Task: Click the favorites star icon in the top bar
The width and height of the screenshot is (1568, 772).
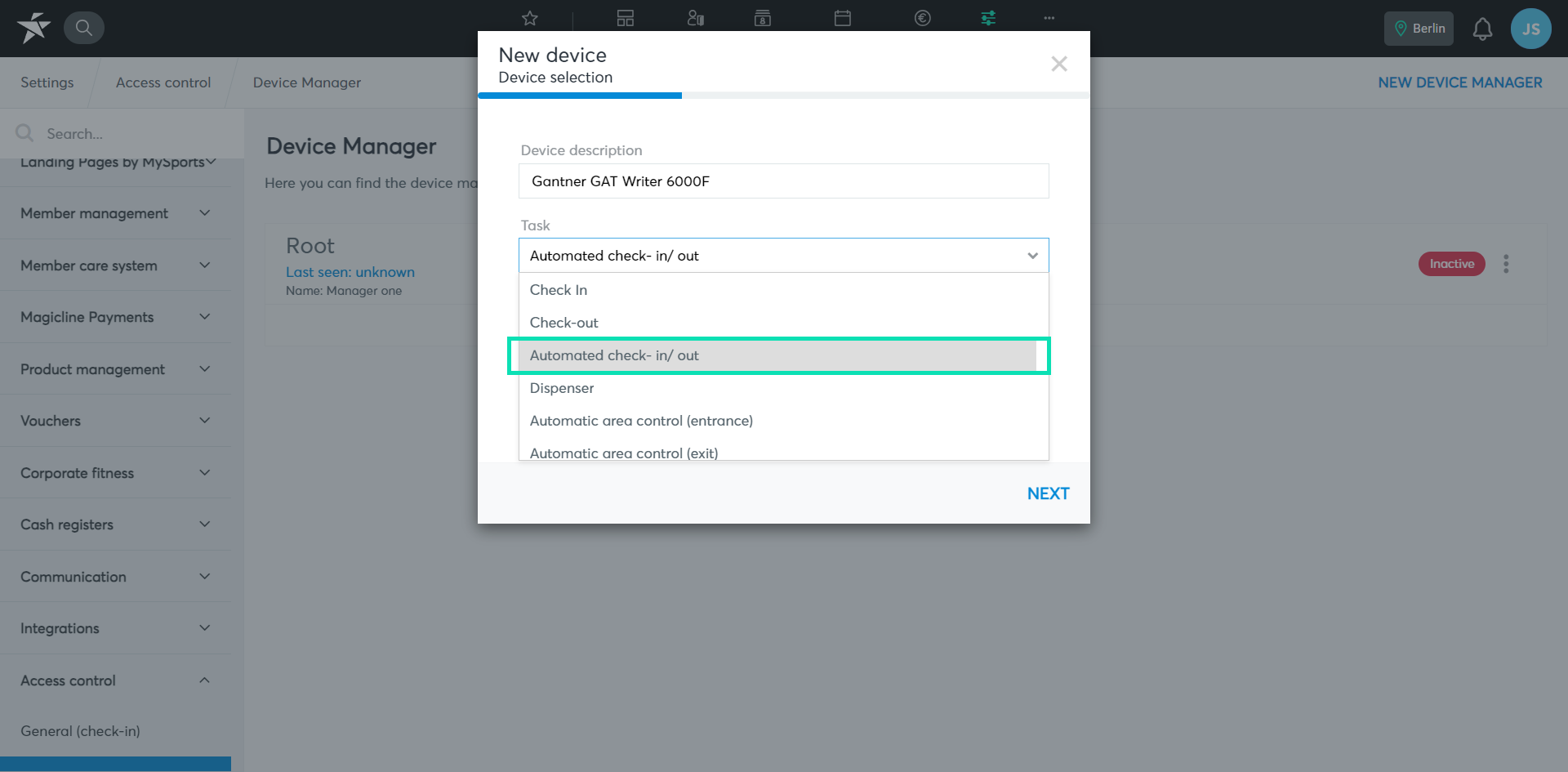Action: coord(530,18)
